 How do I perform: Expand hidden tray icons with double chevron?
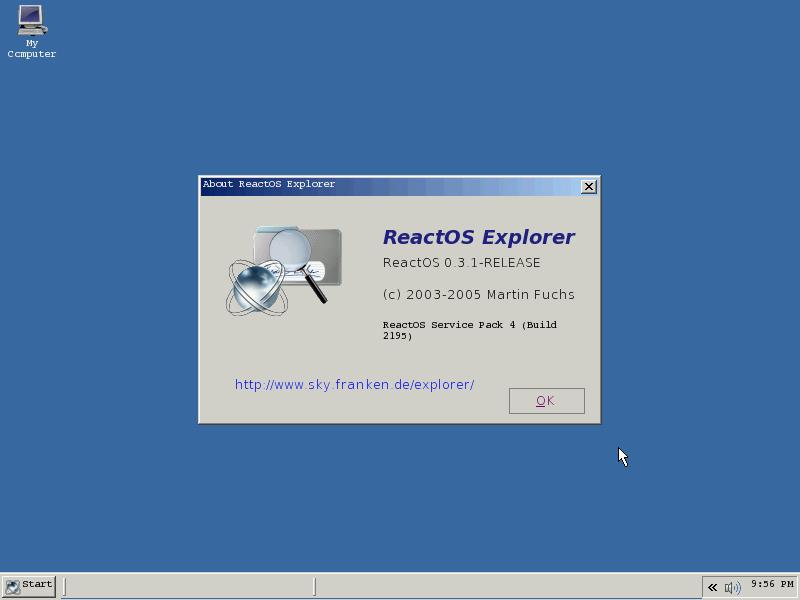[712, 587]
